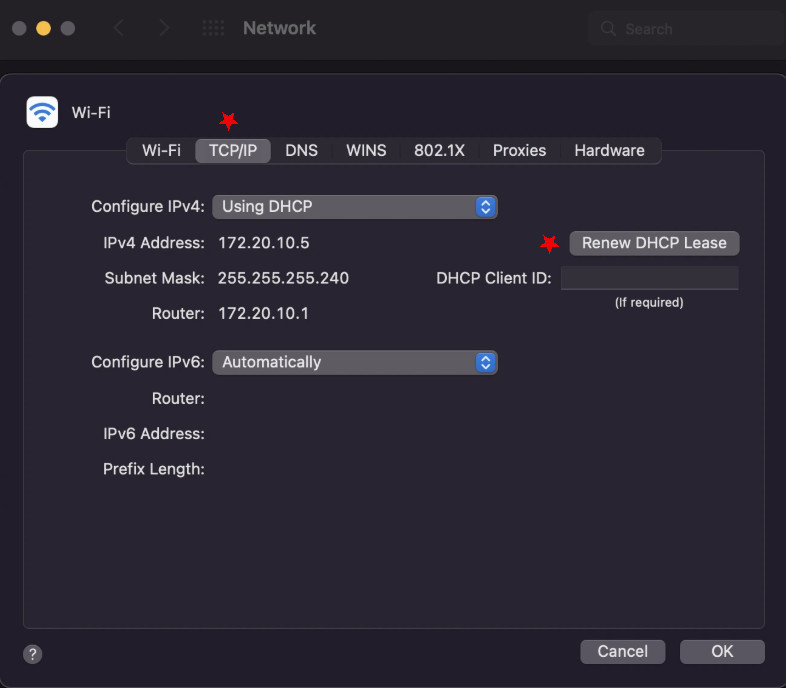Screen dimensions: 786x688
Task: Click the blue Wi-Fi icon
Action: [x=42, y=112]
